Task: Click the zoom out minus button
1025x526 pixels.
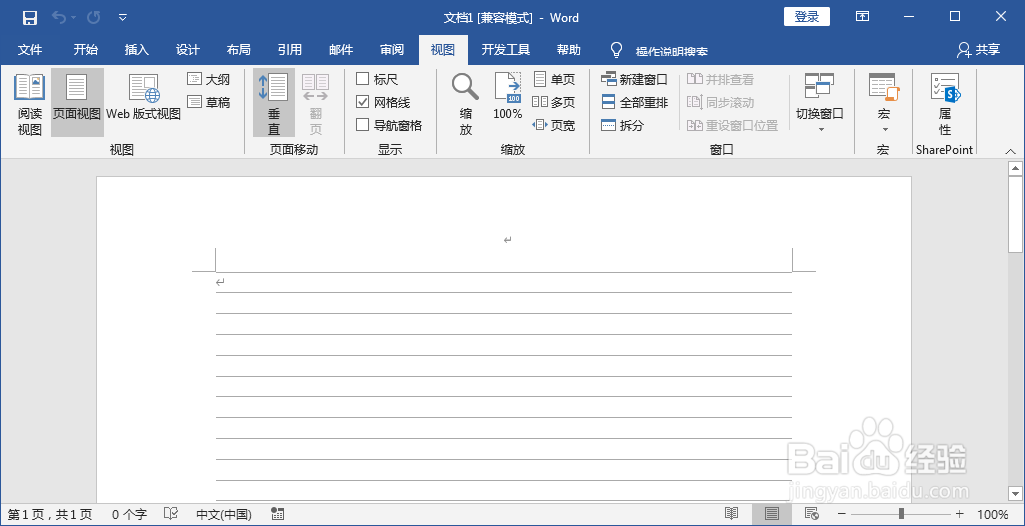Action: pos(842,514)
